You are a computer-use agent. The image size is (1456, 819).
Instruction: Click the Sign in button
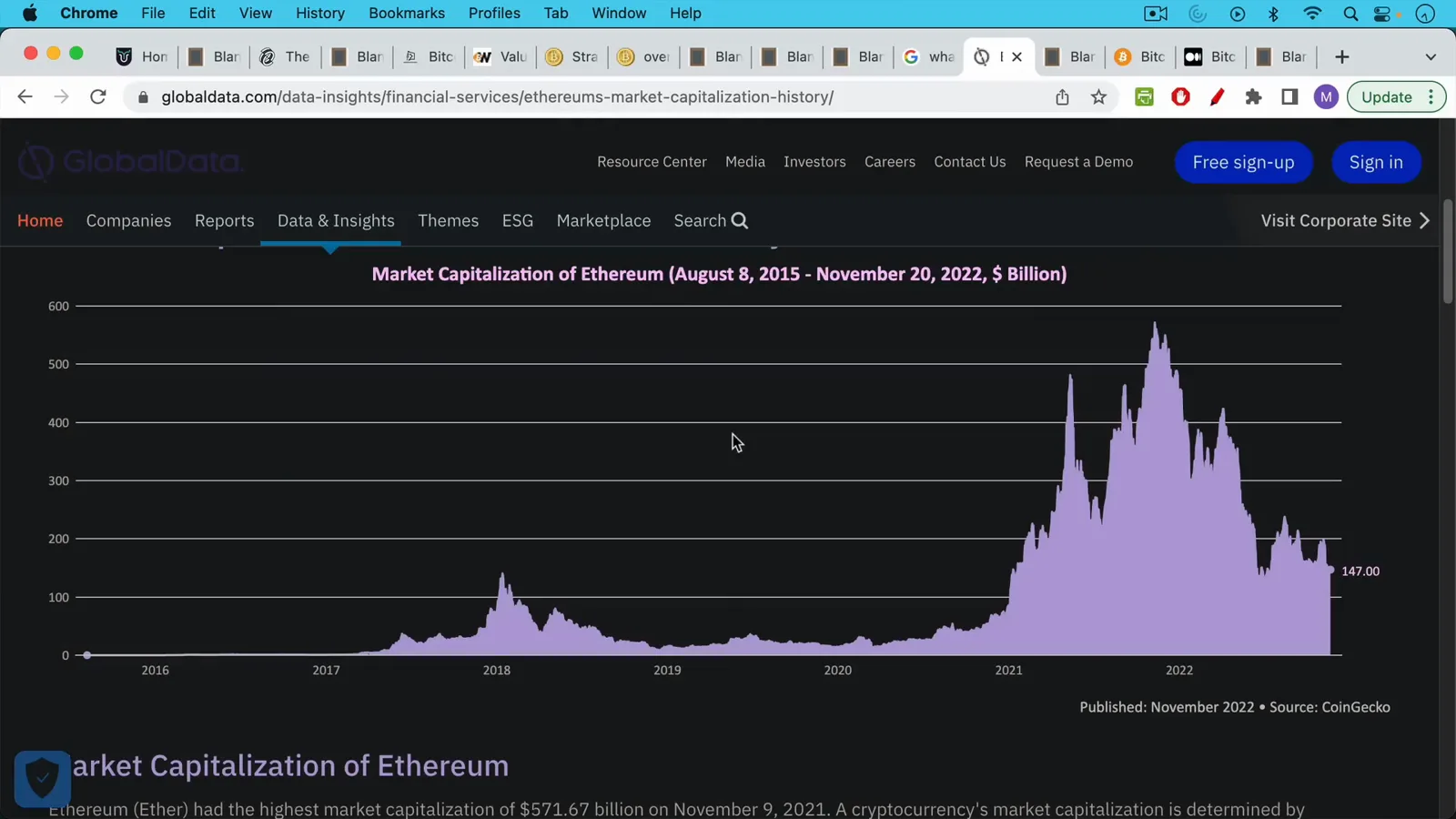[1376, 162]
